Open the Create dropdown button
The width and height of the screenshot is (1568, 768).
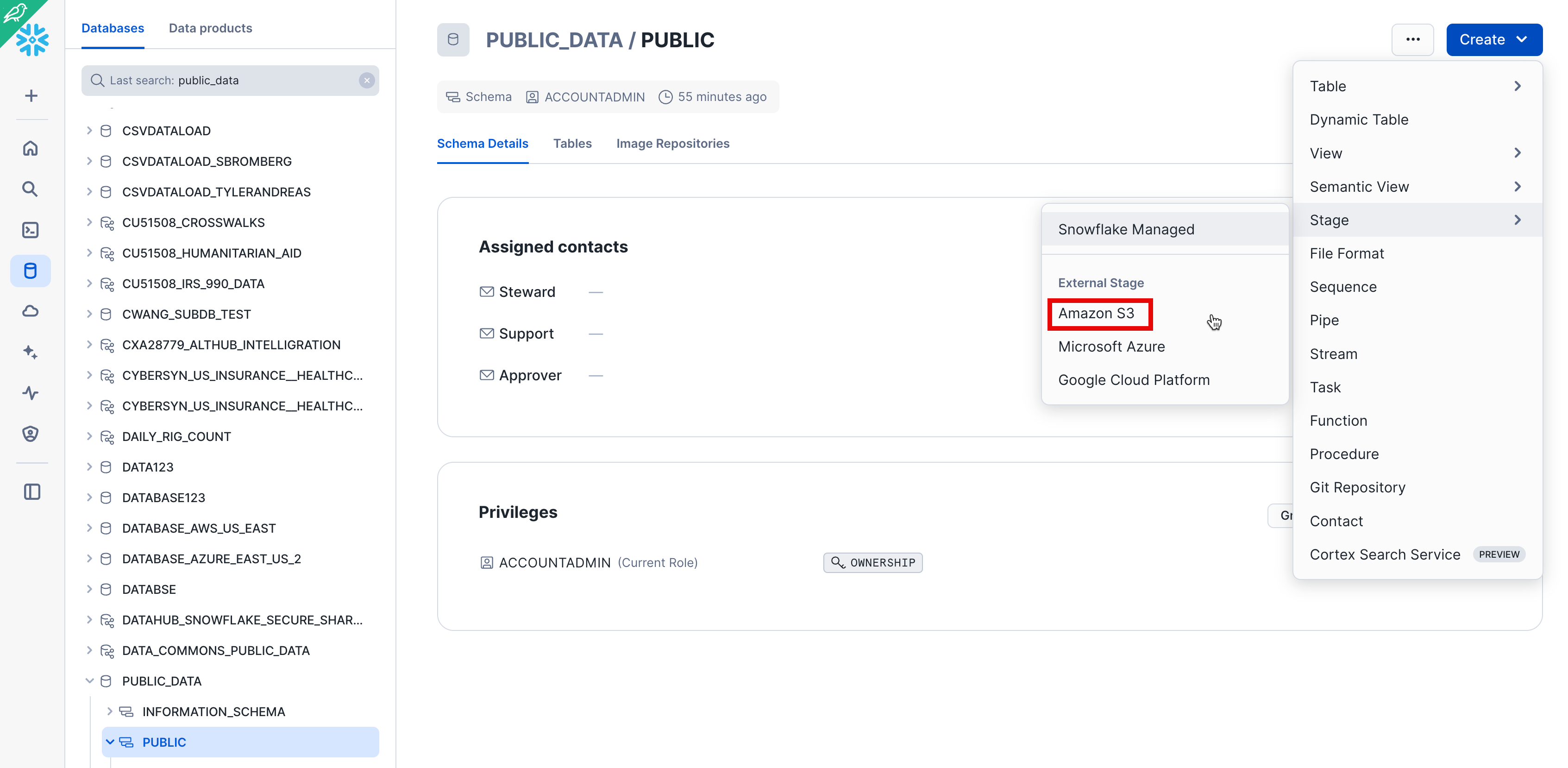click(1494, 39)
